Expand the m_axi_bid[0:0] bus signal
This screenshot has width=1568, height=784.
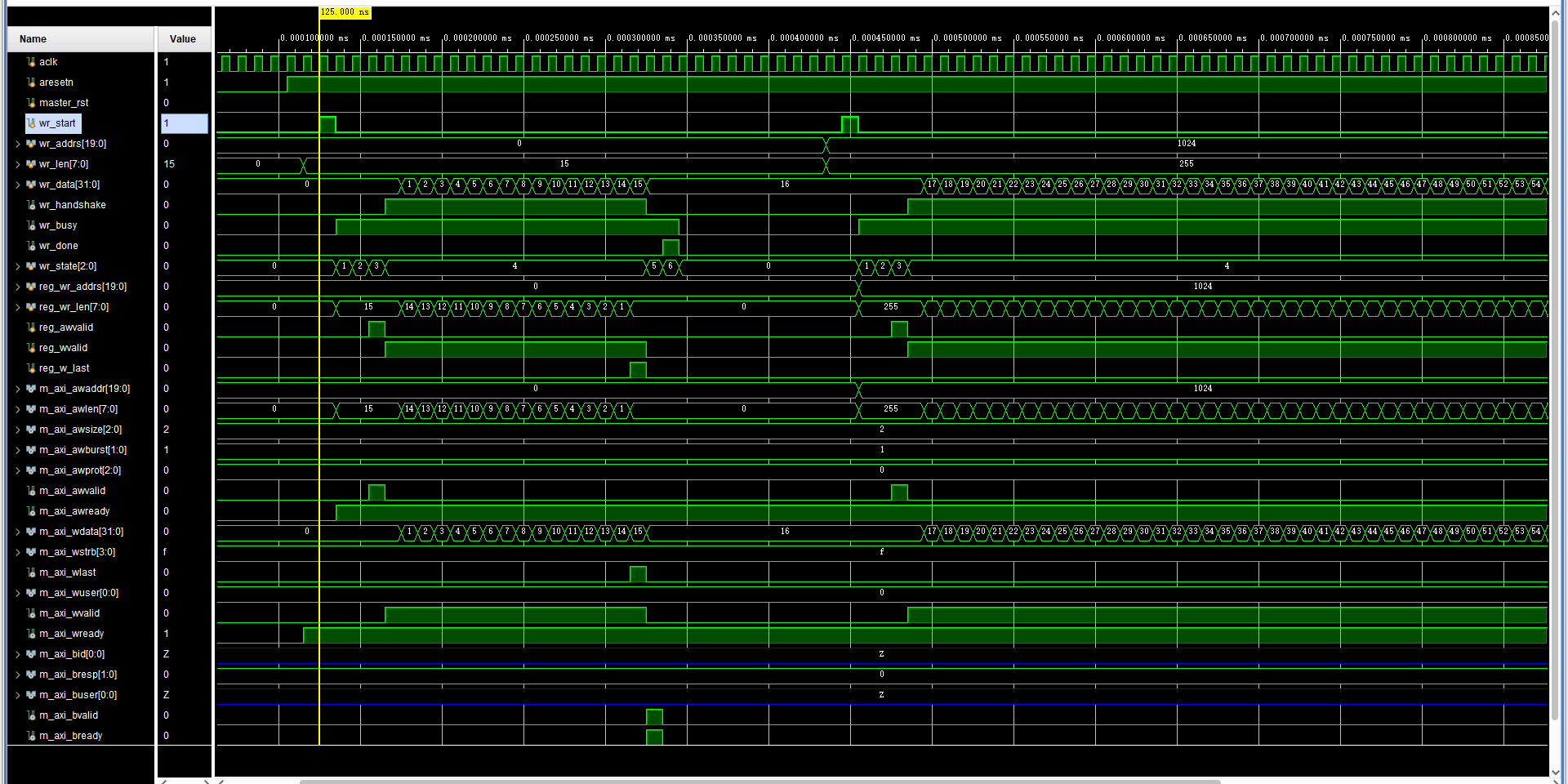point(17,653)
